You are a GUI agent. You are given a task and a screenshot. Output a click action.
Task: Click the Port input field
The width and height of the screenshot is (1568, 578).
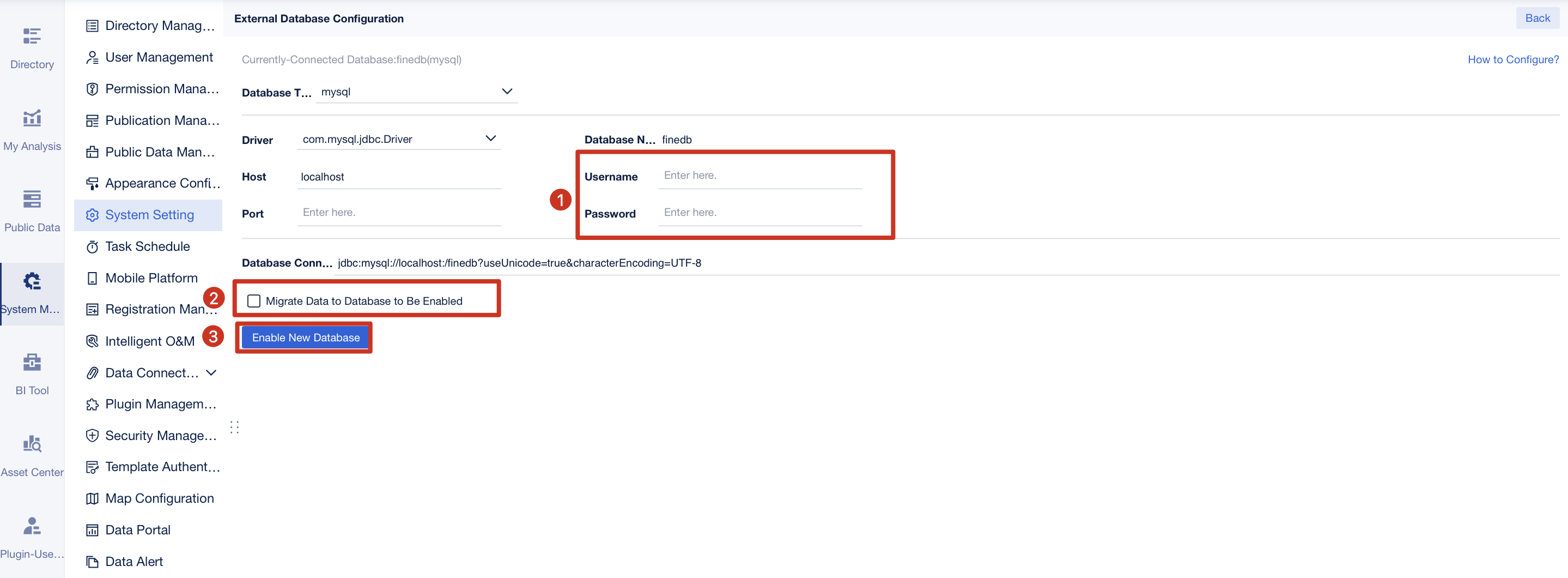pyautogui.click(x=399, y=212)
